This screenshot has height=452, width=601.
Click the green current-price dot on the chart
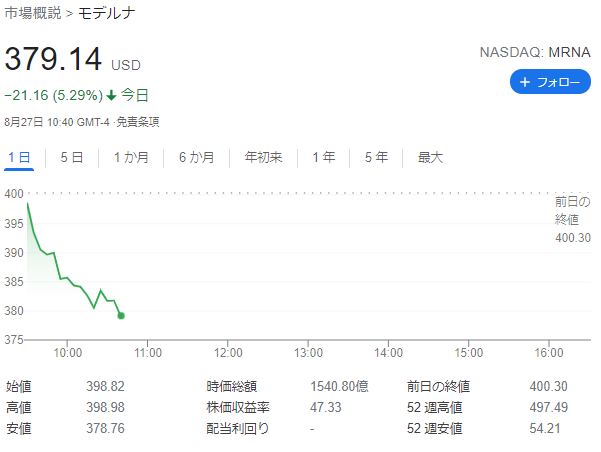(x=121, y=316)
